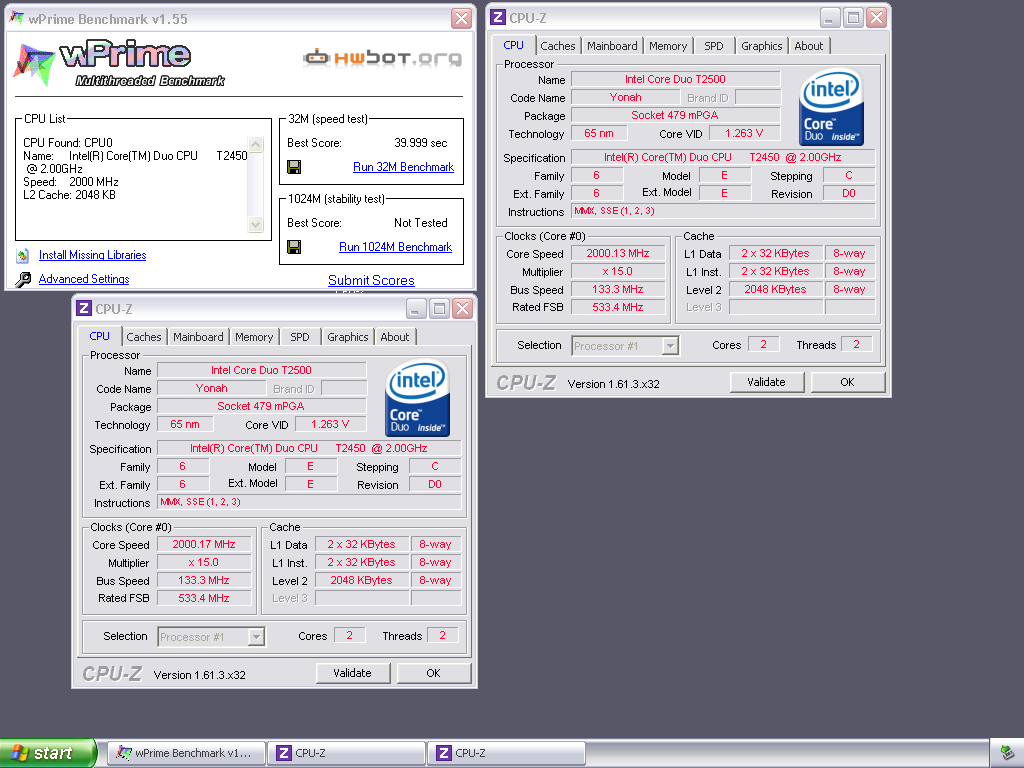Open SPD tab in bottom CPU-Z window
The width and height of the screenshot is (1024, 768).
coord(300,337)
